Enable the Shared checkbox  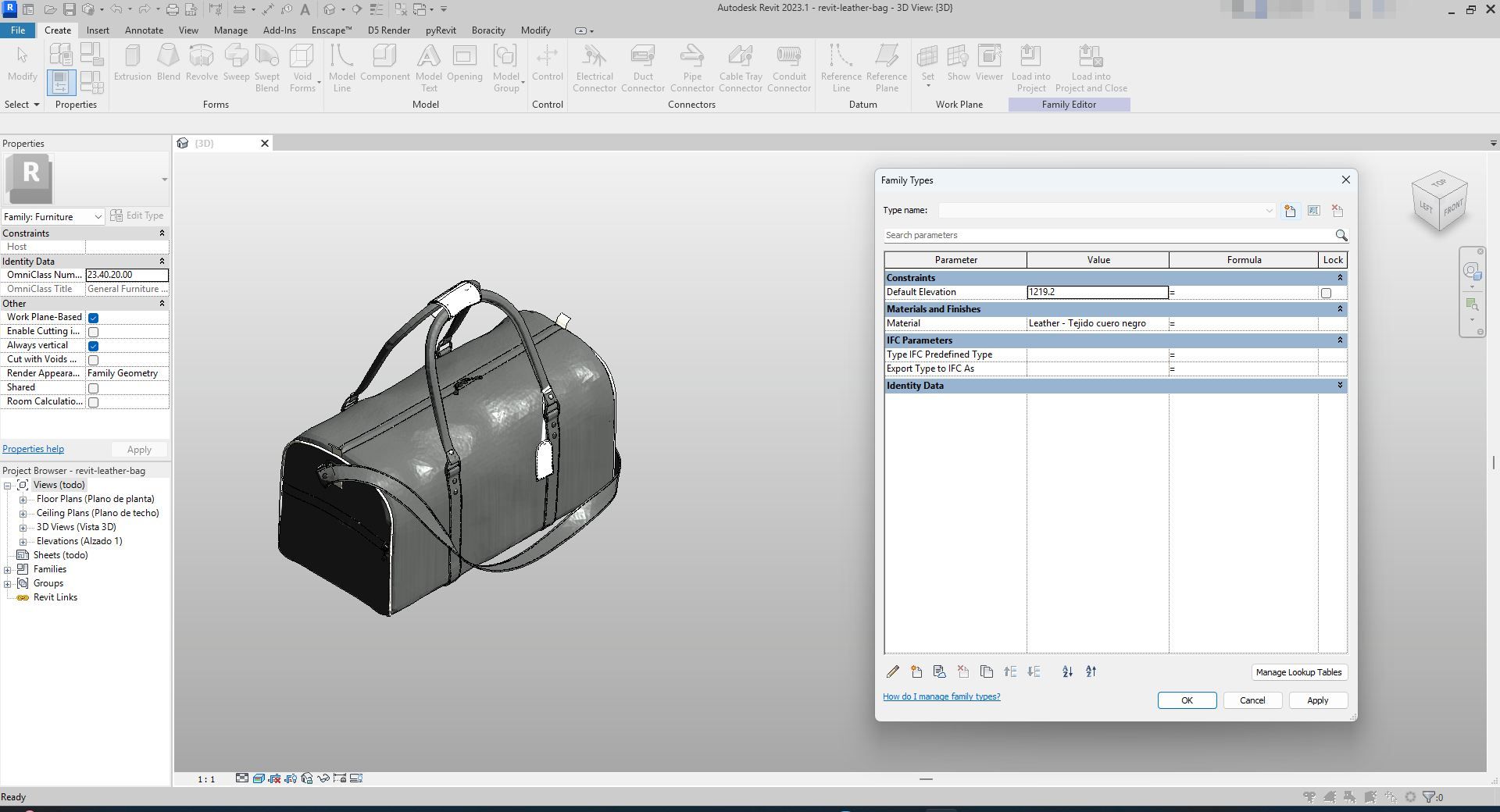[93, 388]
